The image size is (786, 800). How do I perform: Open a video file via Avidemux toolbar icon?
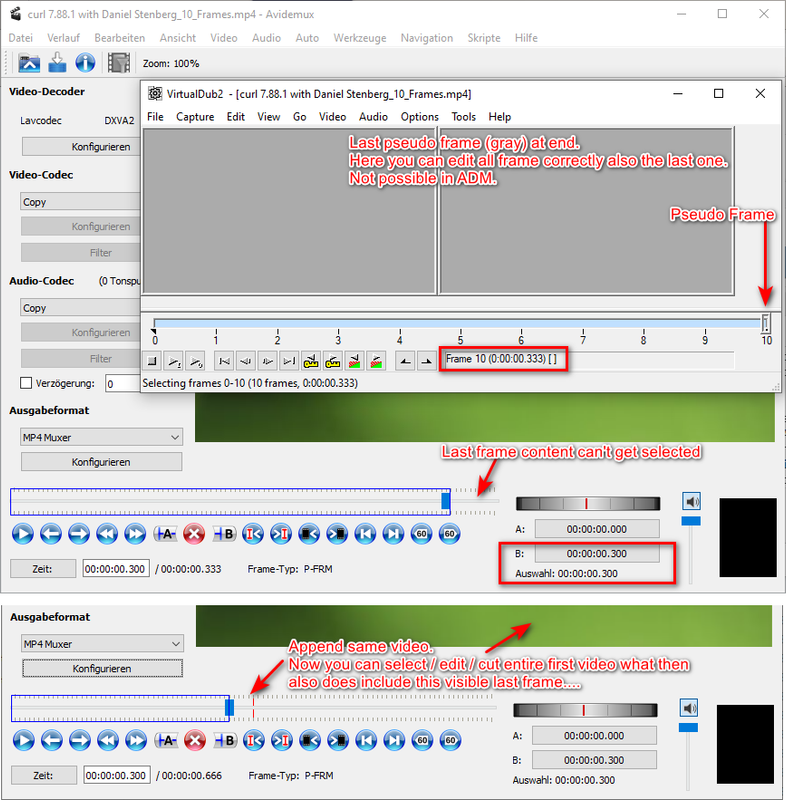pos(29,63)
